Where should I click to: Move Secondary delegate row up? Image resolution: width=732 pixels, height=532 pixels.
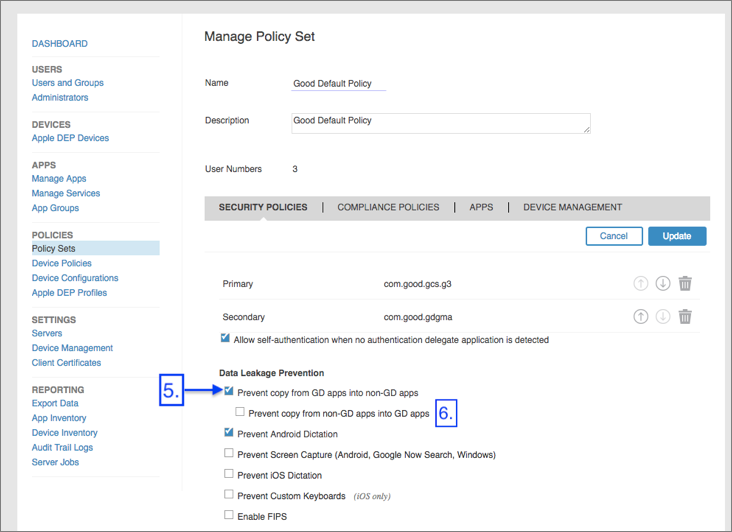pyautogui.click(x=641, y=317)
